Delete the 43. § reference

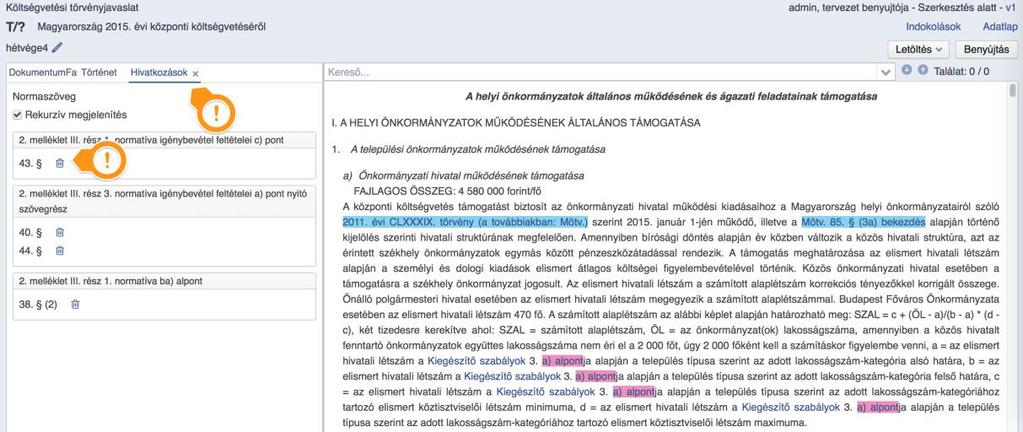coord(59,163)
